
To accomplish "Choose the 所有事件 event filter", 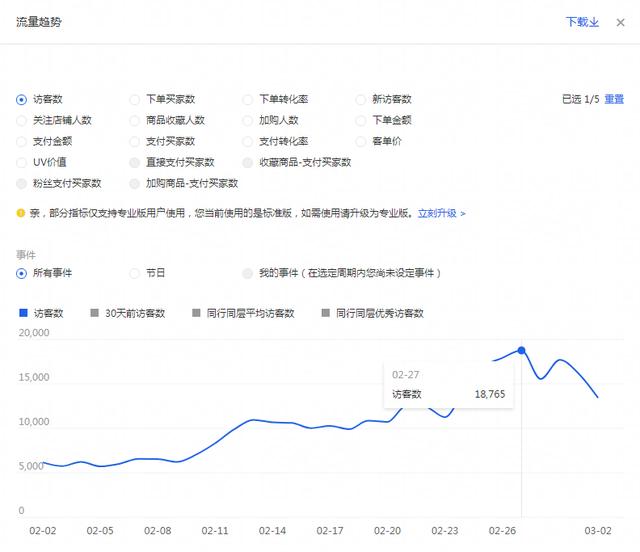I will [x=21, y=273].
